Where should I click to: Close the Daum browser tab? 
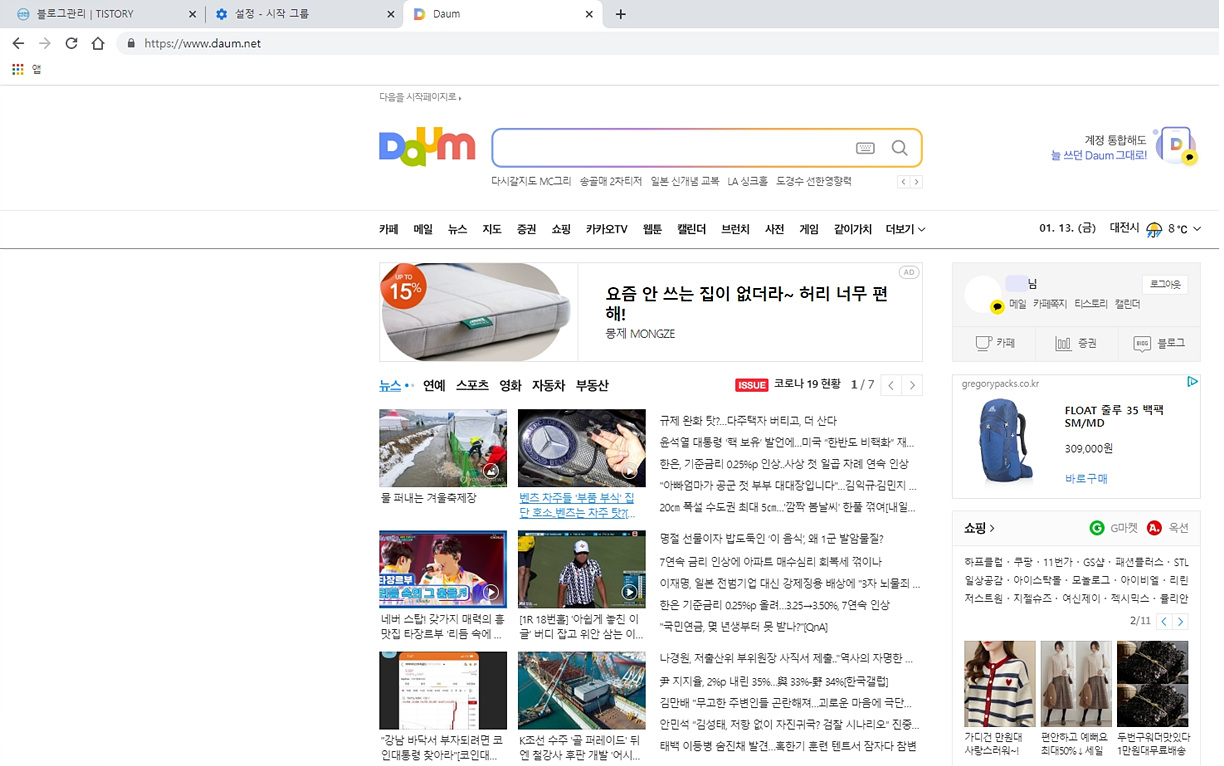coord(589,14)
